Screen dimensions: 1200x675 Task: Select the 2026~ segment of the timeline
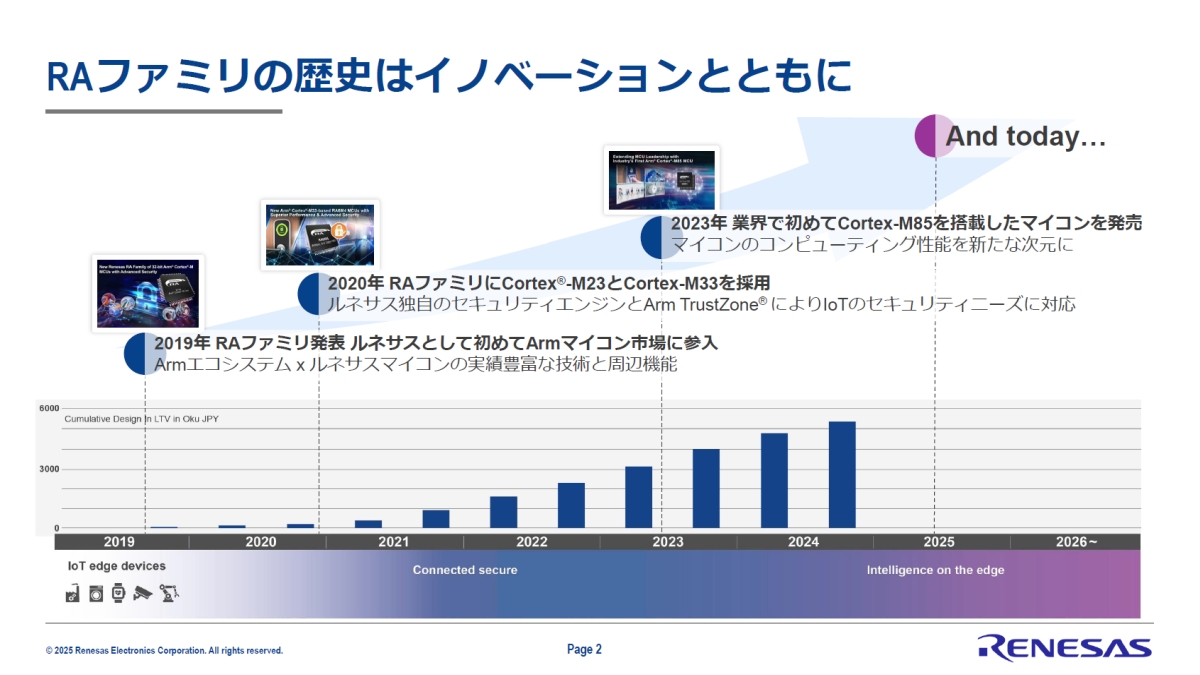coord(1075,541)
